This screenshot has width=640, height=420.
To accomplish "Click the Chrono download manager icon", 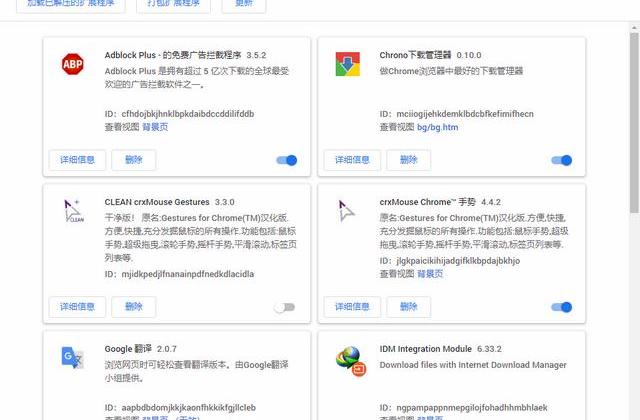I will (348, 64).
